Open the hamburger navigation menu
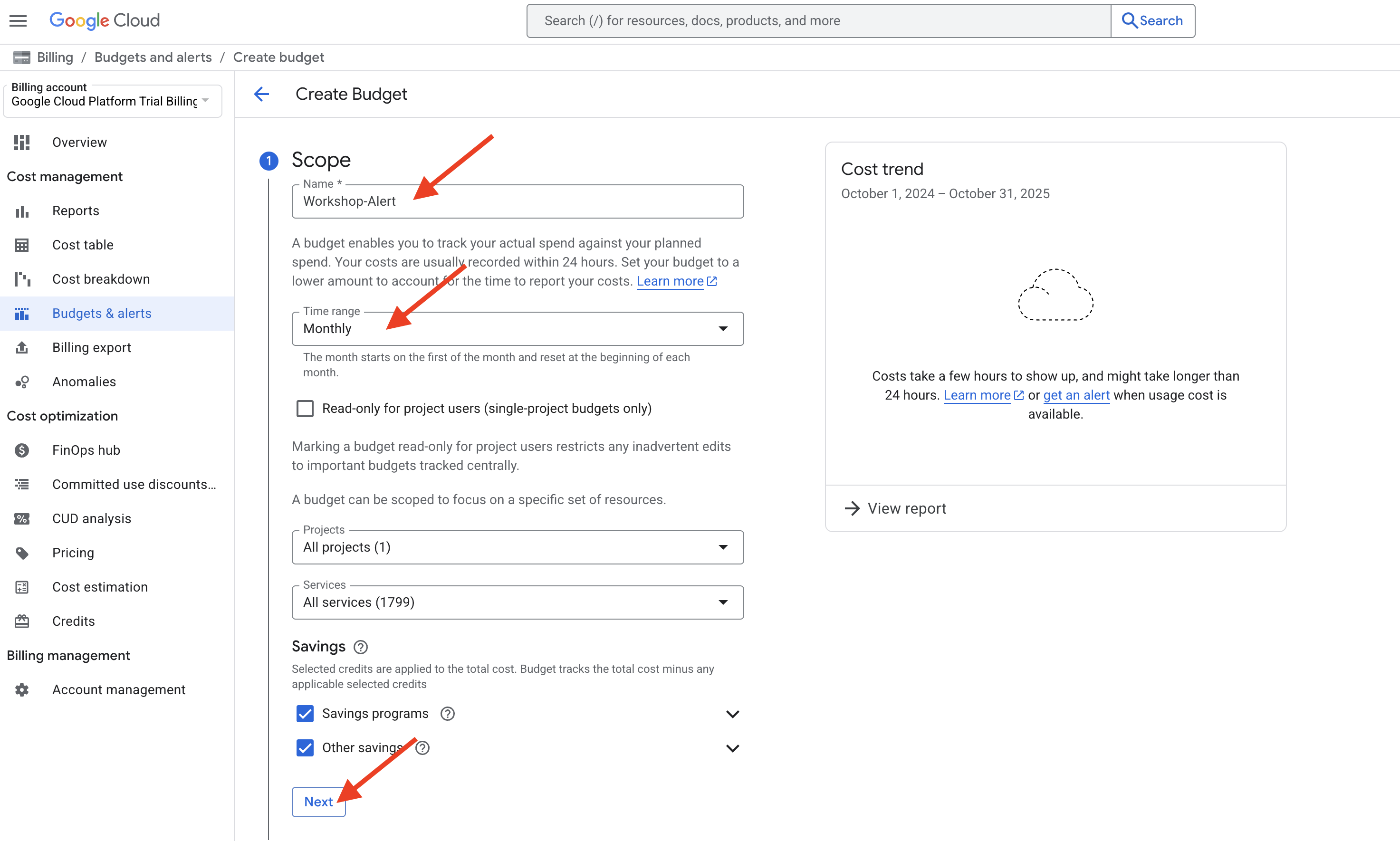Screen dimensions: 1400x841 (18, 21)
